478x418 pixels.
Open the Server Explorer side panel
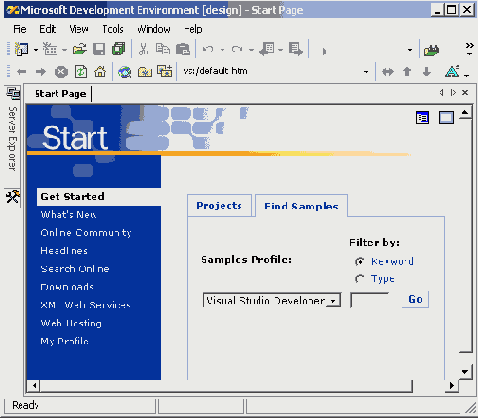[x=13, y=129]
